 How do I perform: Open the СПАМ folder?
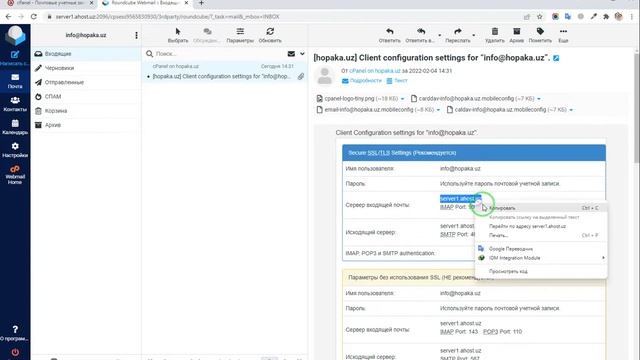86,96
